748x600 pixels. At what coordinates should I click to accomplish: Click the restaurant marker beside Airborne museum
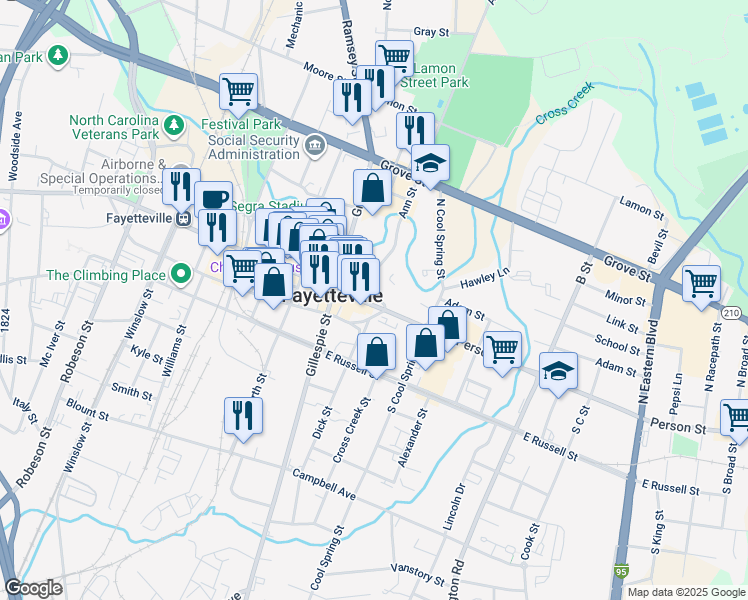coord(181,186)
